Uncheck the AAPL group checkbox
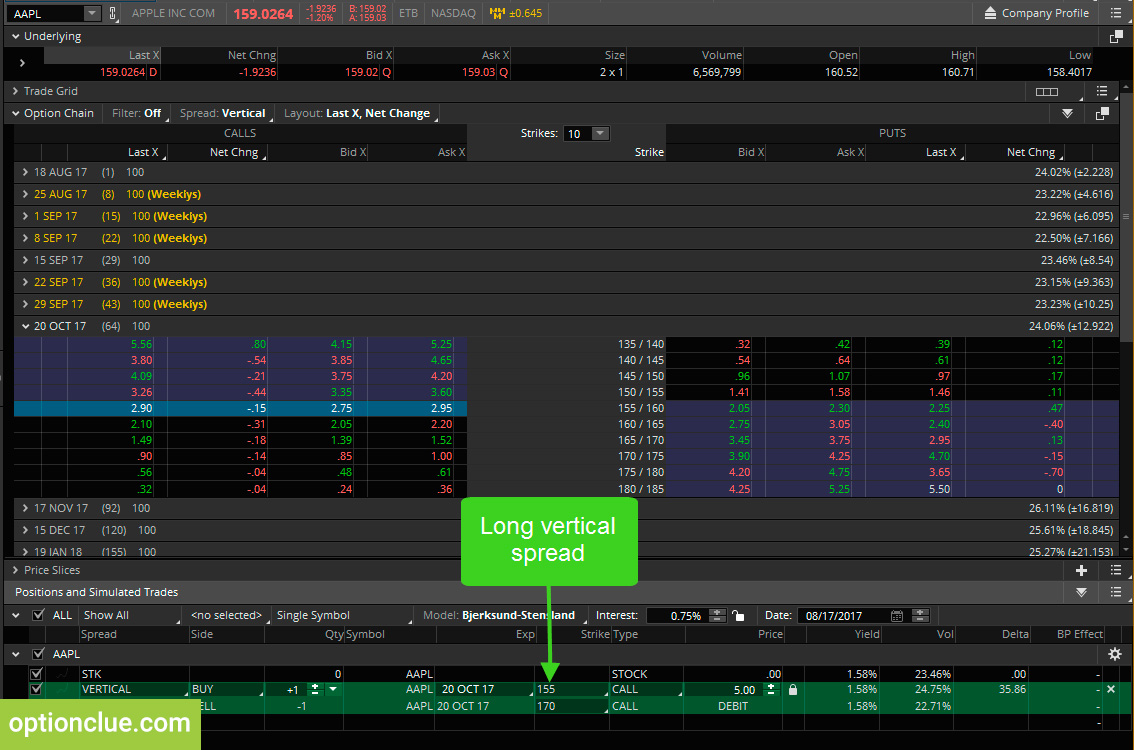 point(38,654)
